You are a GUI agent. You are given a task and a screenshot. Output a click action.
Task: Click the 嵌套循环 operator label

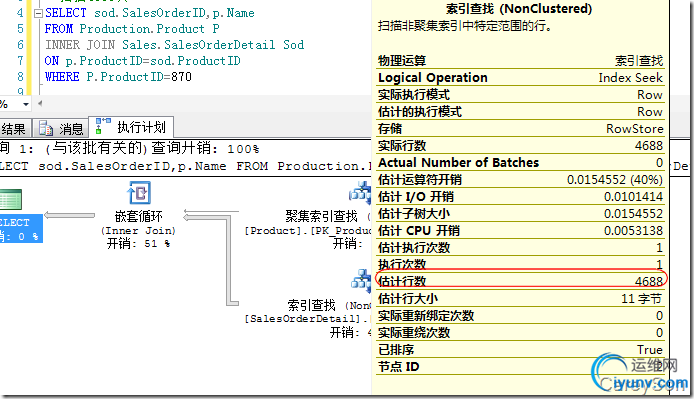point(139,216)
